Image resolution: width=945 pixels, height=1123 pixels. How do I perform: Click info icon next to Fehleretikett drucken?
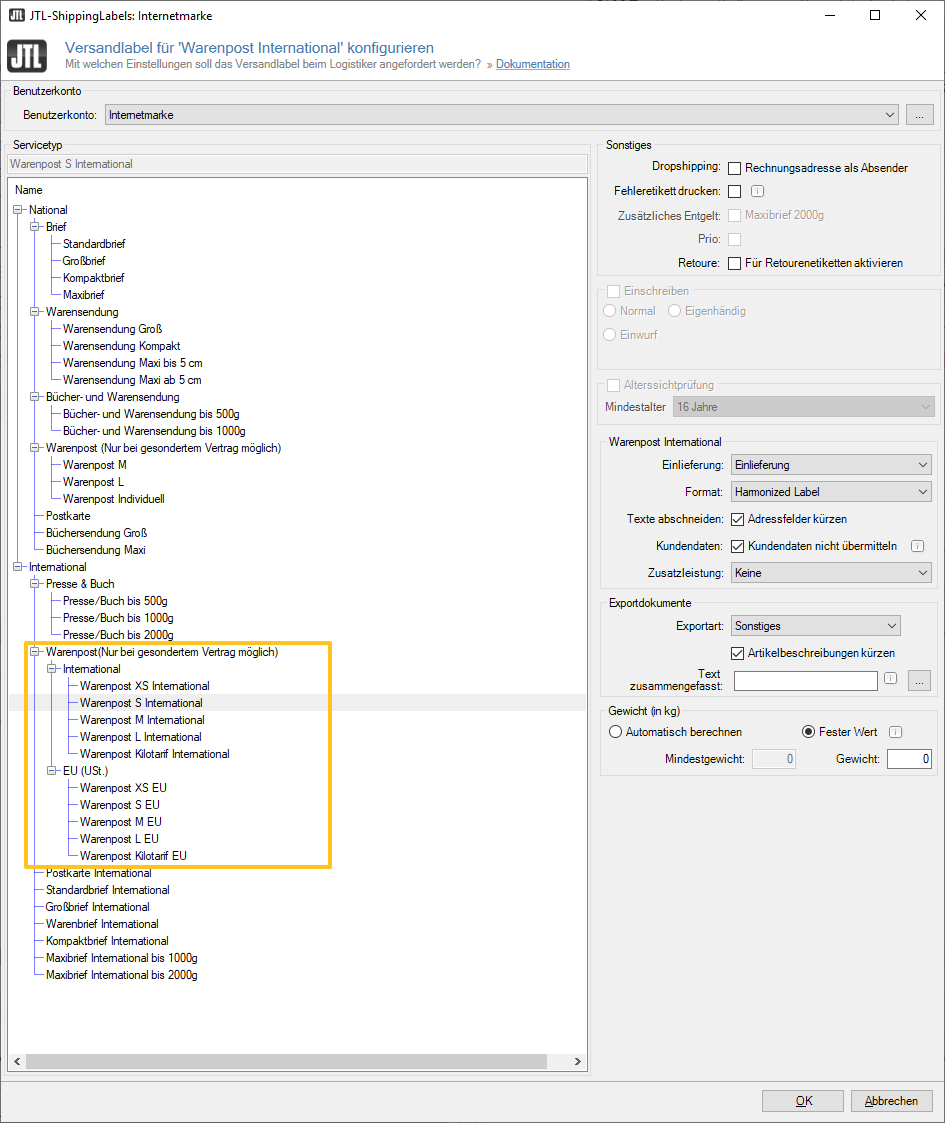click(757, 191)
